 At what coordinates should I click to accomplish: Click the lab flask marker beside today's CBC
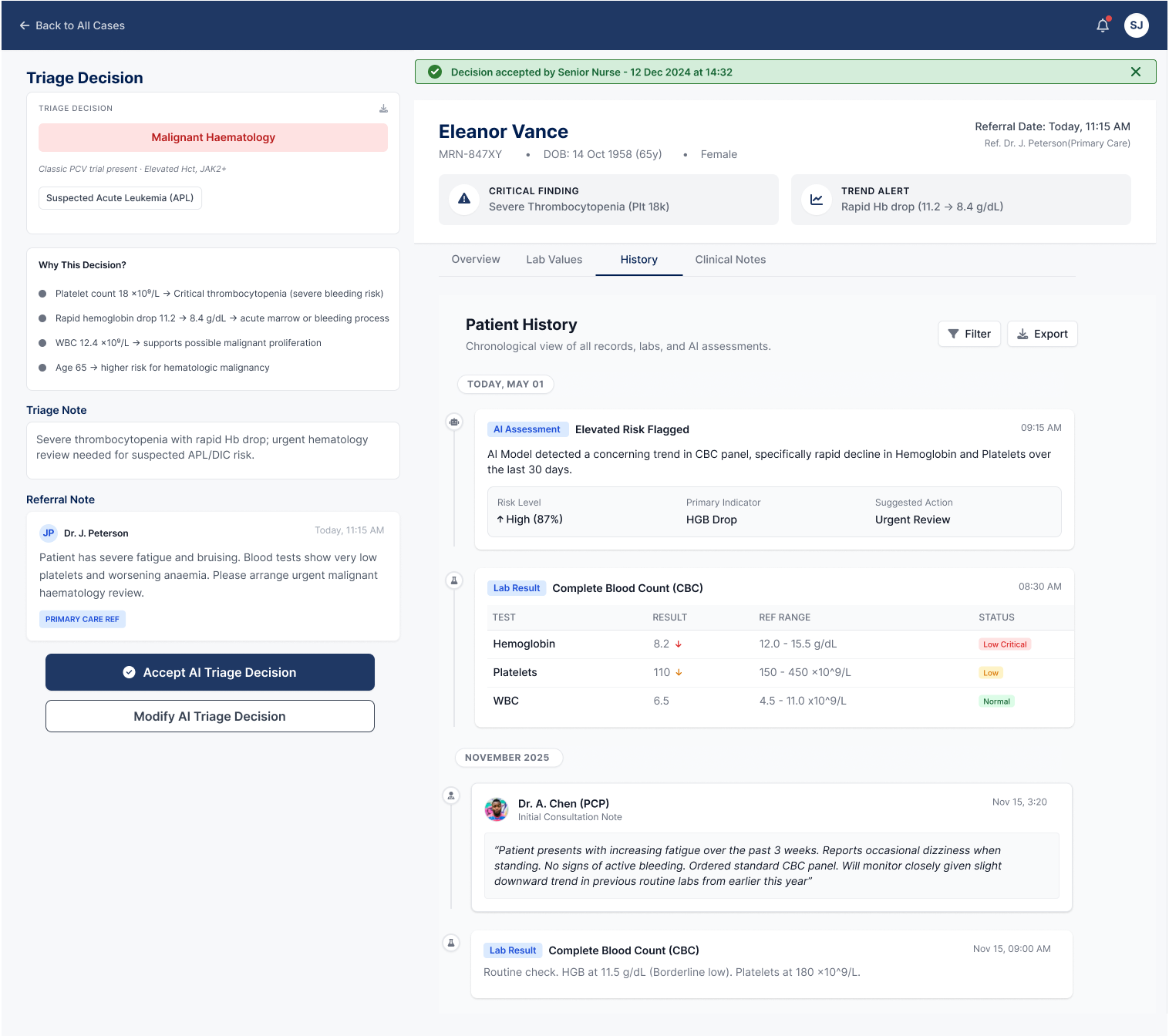pyautogui.click(x=454, y=580)
